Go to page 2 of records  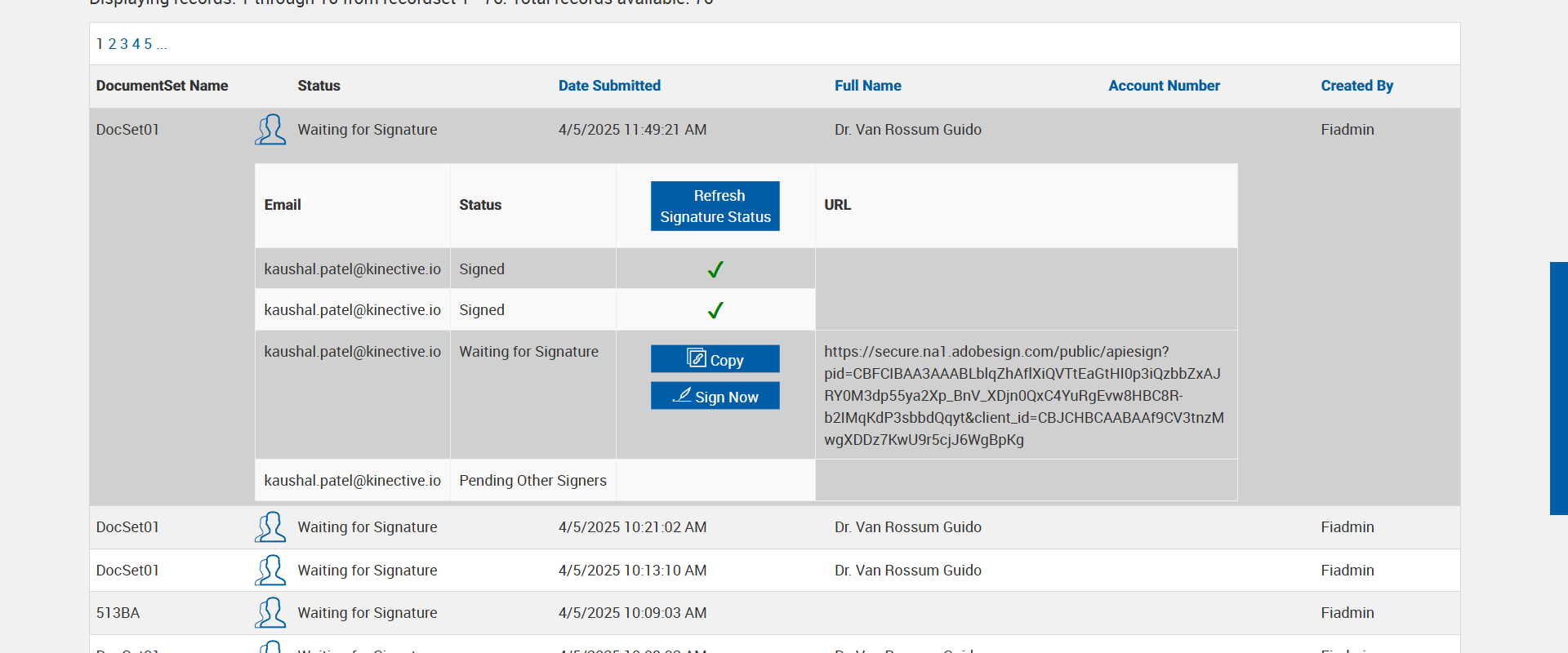(x=112, y=44)
